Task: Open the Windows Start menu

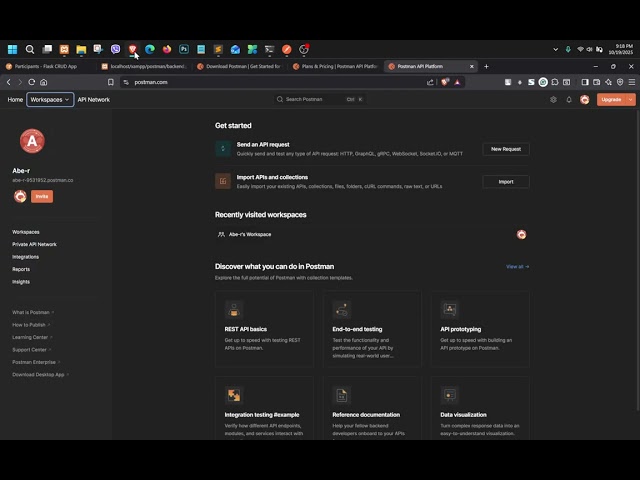Action: (12, 49)
